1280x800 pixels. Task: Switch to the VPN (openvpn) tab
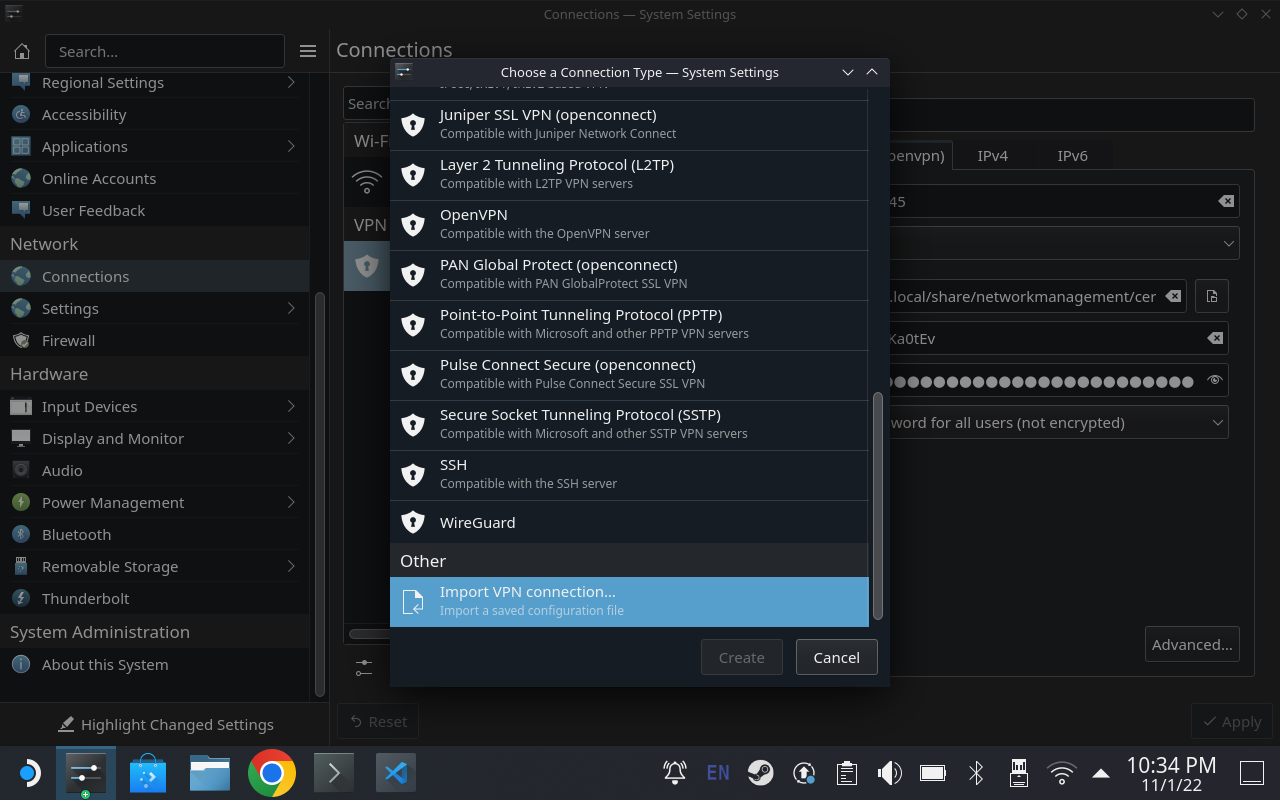pos(920,156)
